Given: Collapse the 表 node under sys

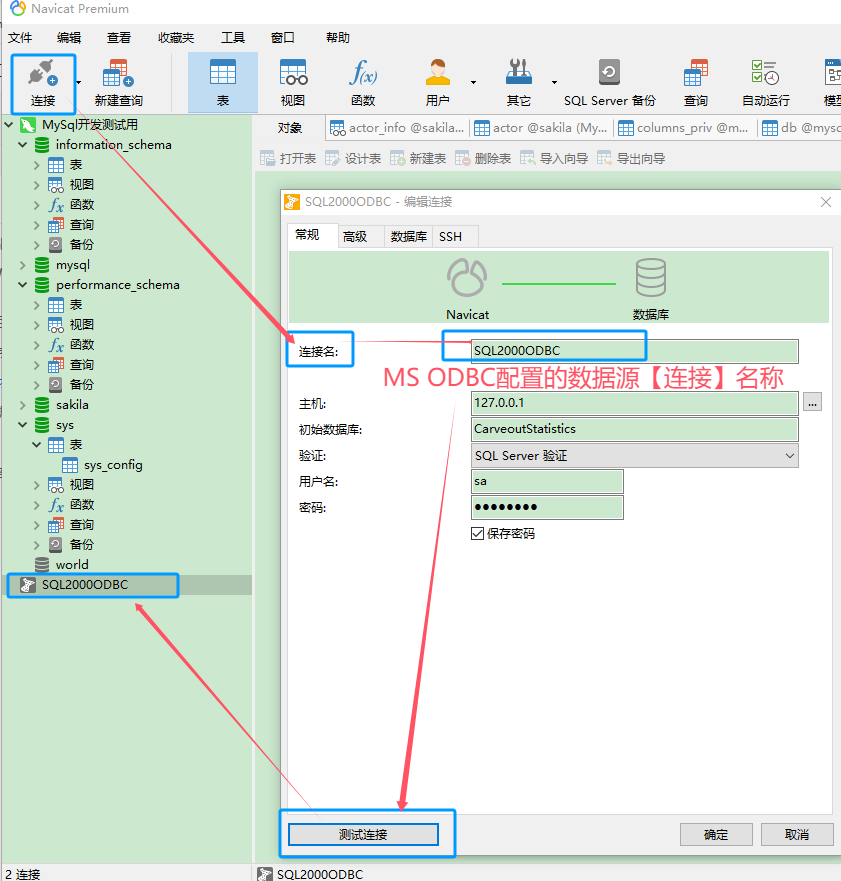Looking at the screenshot, I should click(x=37, y=444).
